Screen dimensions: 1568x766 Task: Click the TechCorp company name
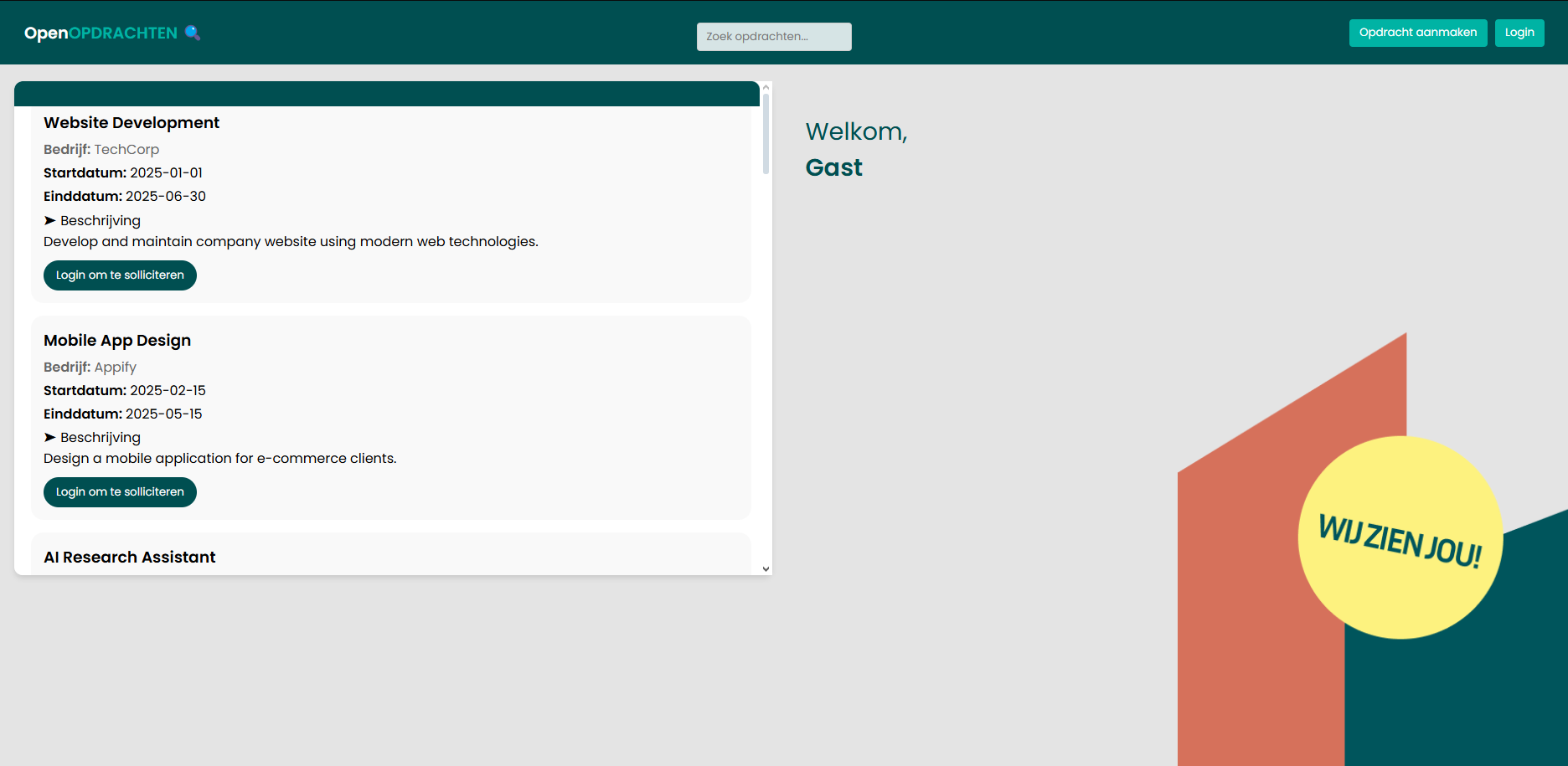(x=126, y=150)
